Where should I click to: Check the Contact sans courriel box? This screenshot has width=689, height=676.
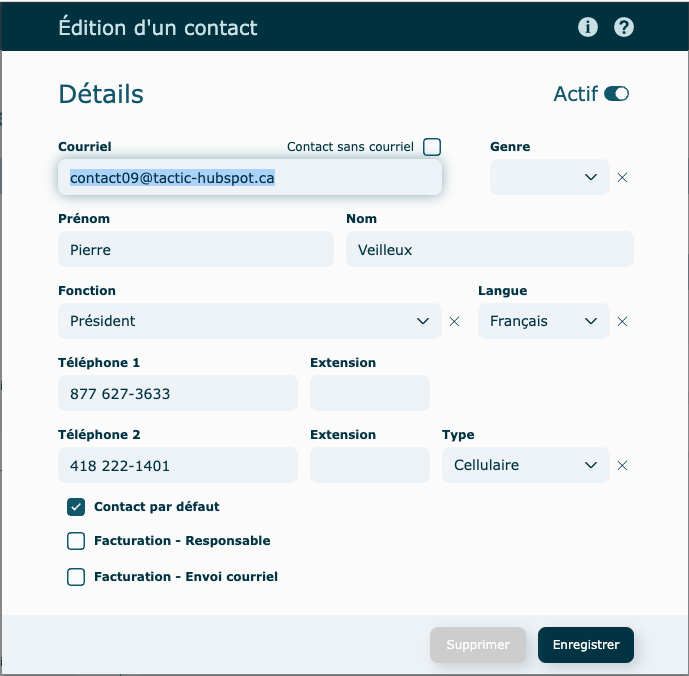(432, 147)
